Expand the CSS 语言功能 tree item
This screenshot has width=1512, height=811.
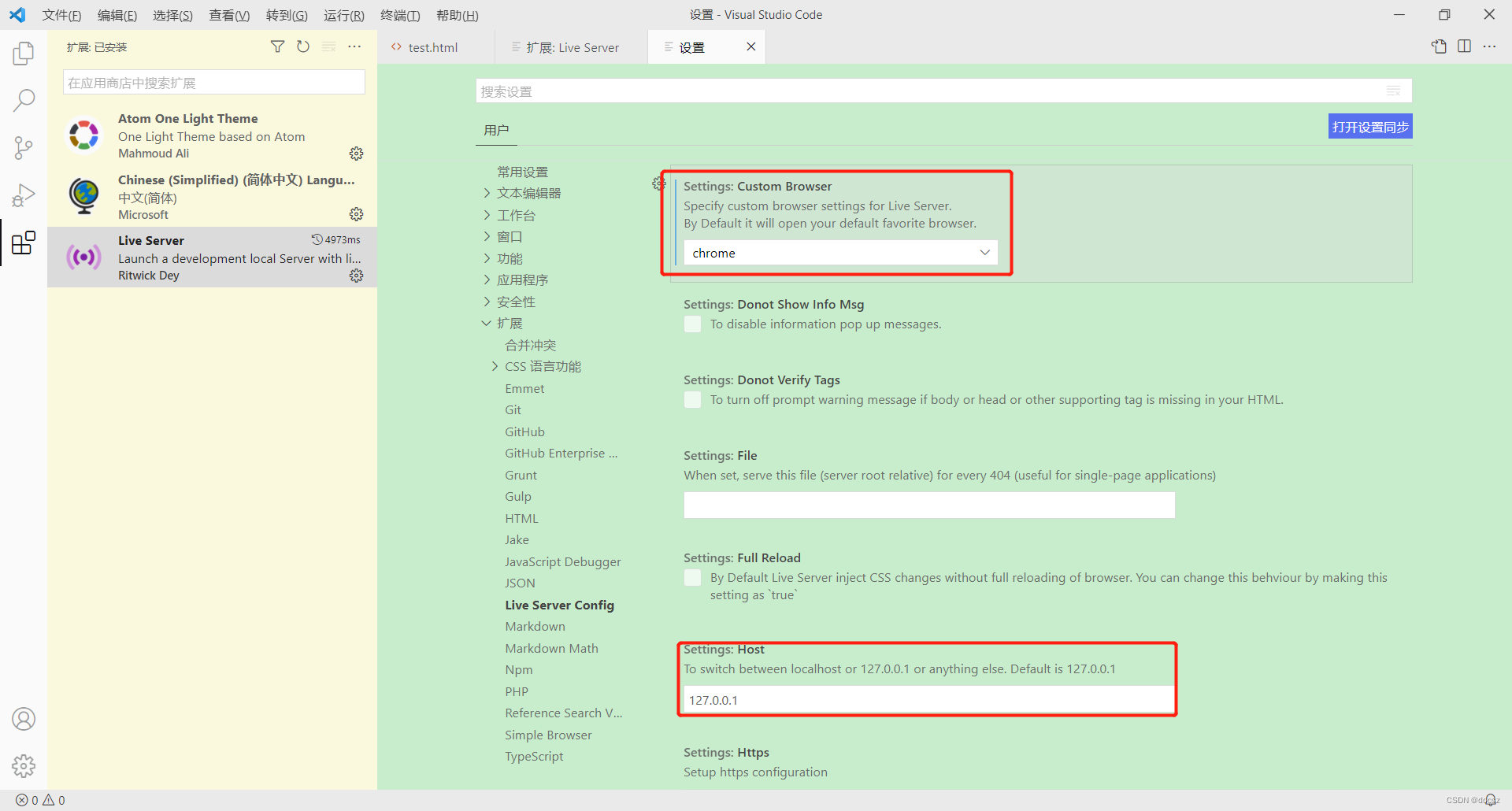[495, 366]
